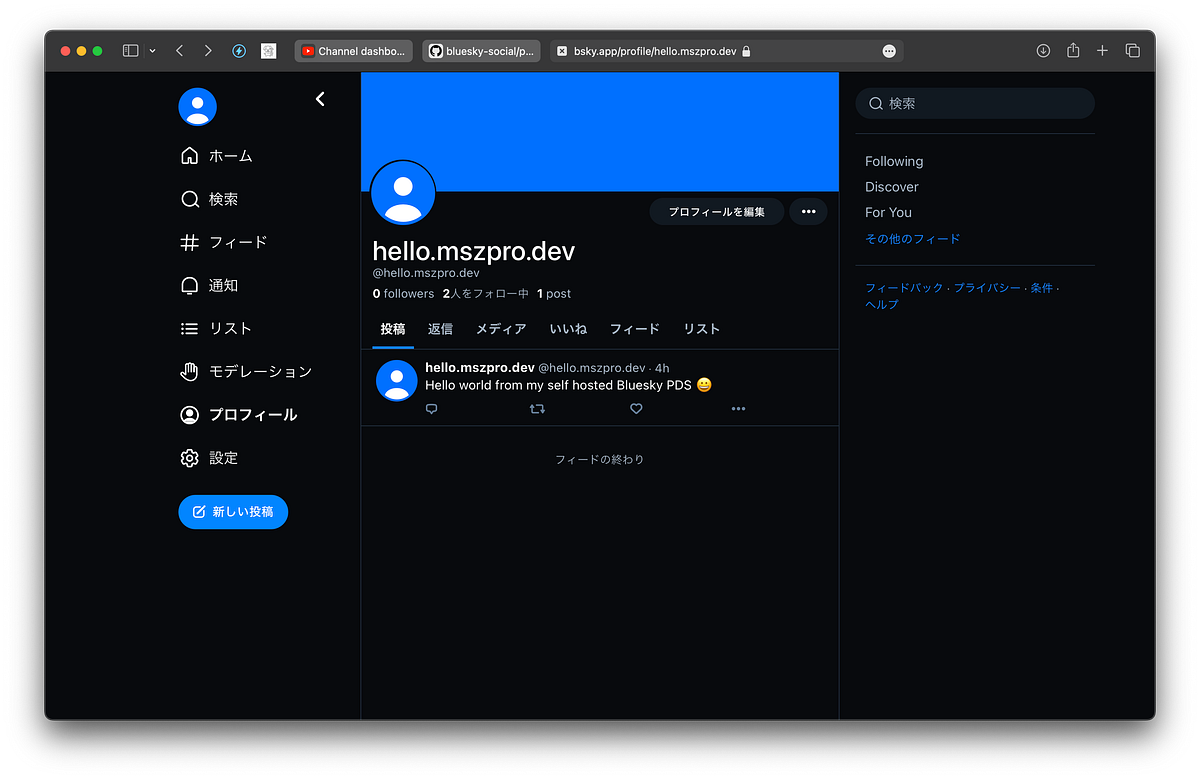
Task: Like the Hello world post with the heart
Action: click(x=636, y=409)
